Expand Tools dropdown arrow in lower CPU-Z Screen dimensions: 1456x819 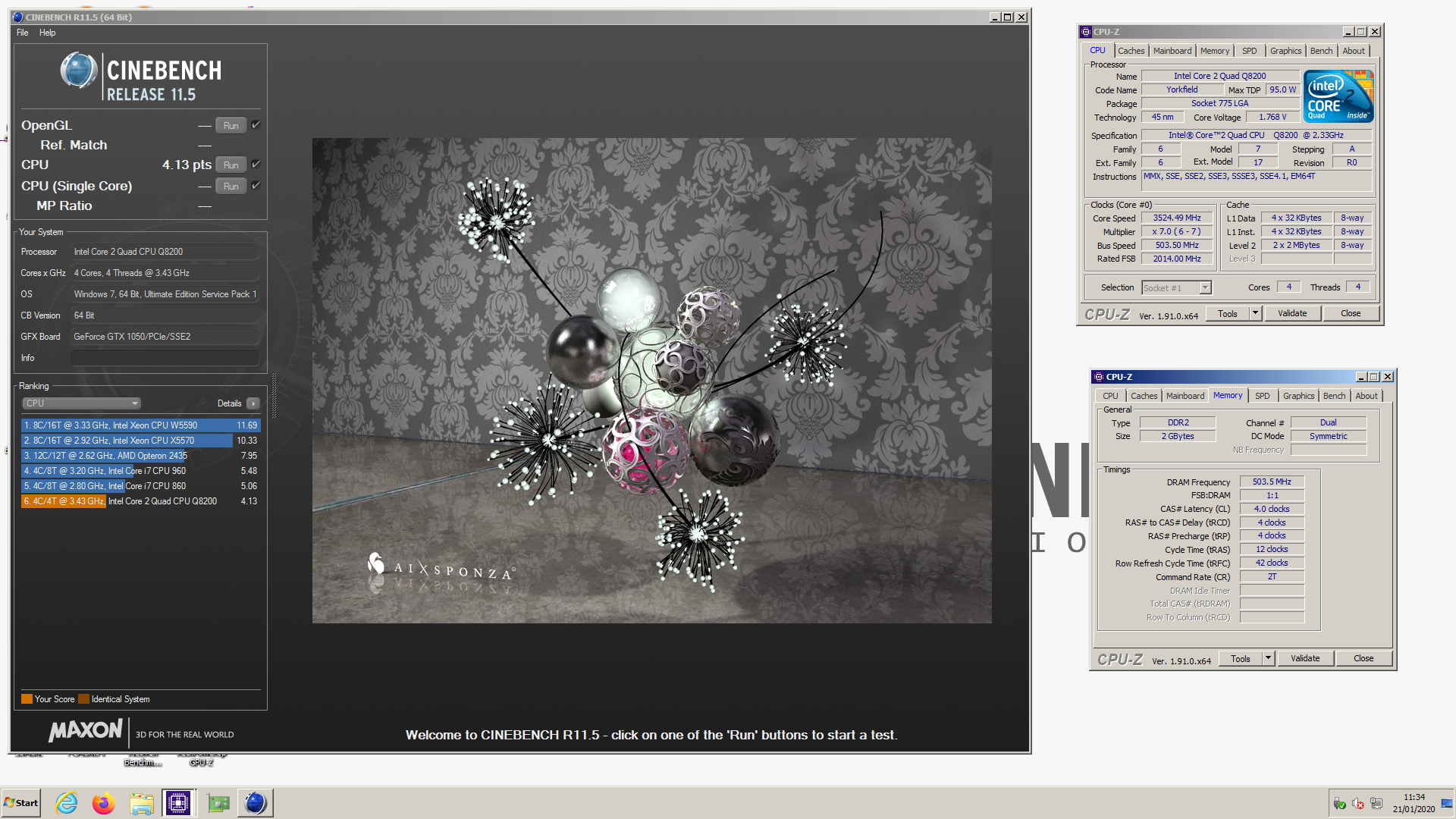pos(1268,659)
